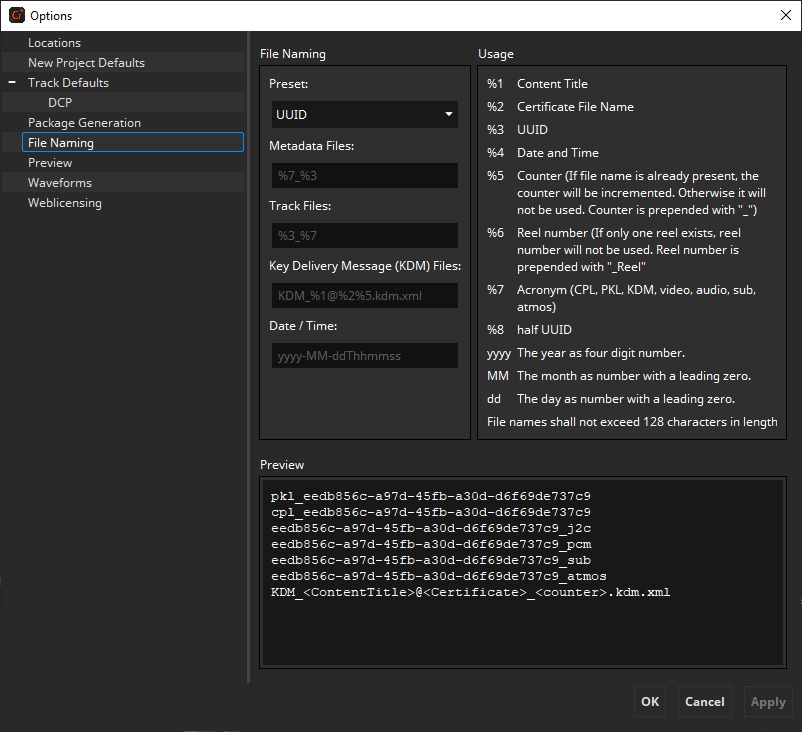Screen dimensions: 802x732
Task: Open the Waveforms options page
Action: point(60,183)
